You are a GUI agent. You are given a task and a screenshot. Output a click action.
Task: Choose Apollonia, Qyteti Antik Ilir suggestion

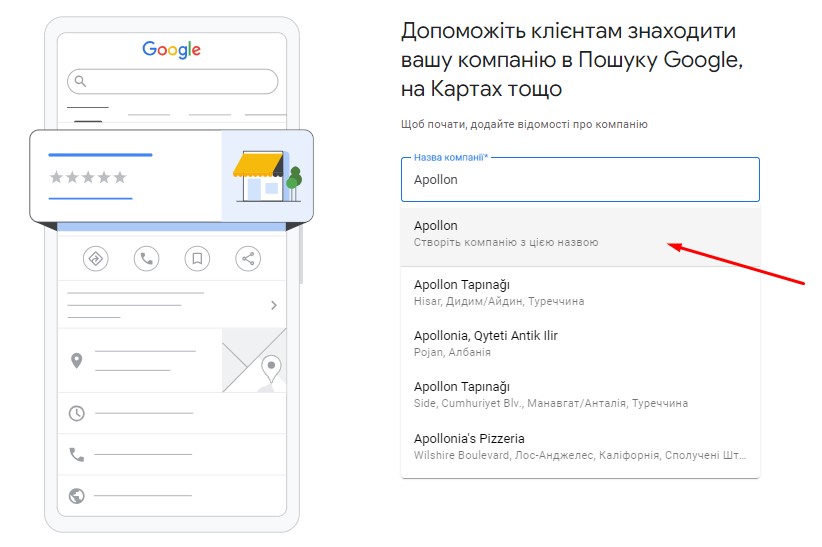(580, 344)
